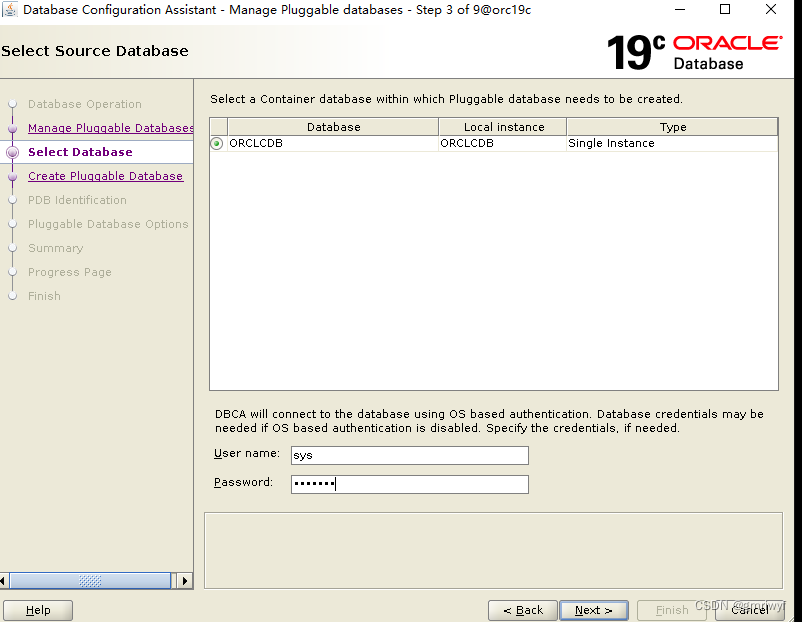Open the Manage Pluggable Databases step
The height and width of the screenshot is (622, 802).
tap(110, 128)
